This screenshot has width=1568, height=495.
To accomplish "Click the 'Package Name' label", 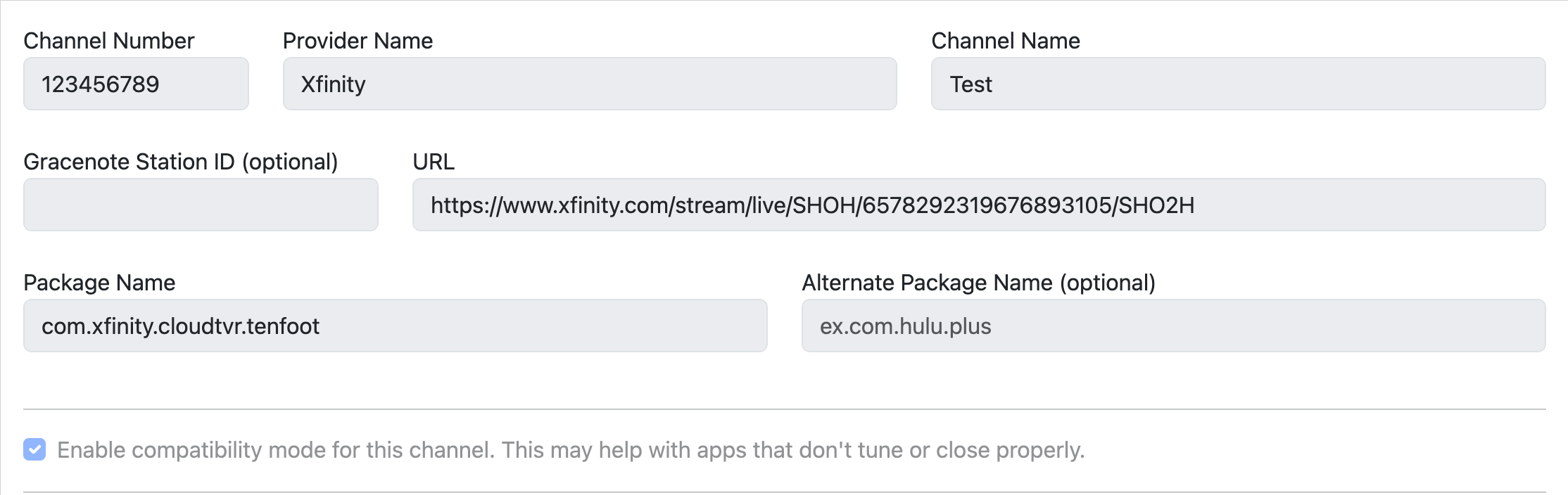I will [x=99, y=283].
